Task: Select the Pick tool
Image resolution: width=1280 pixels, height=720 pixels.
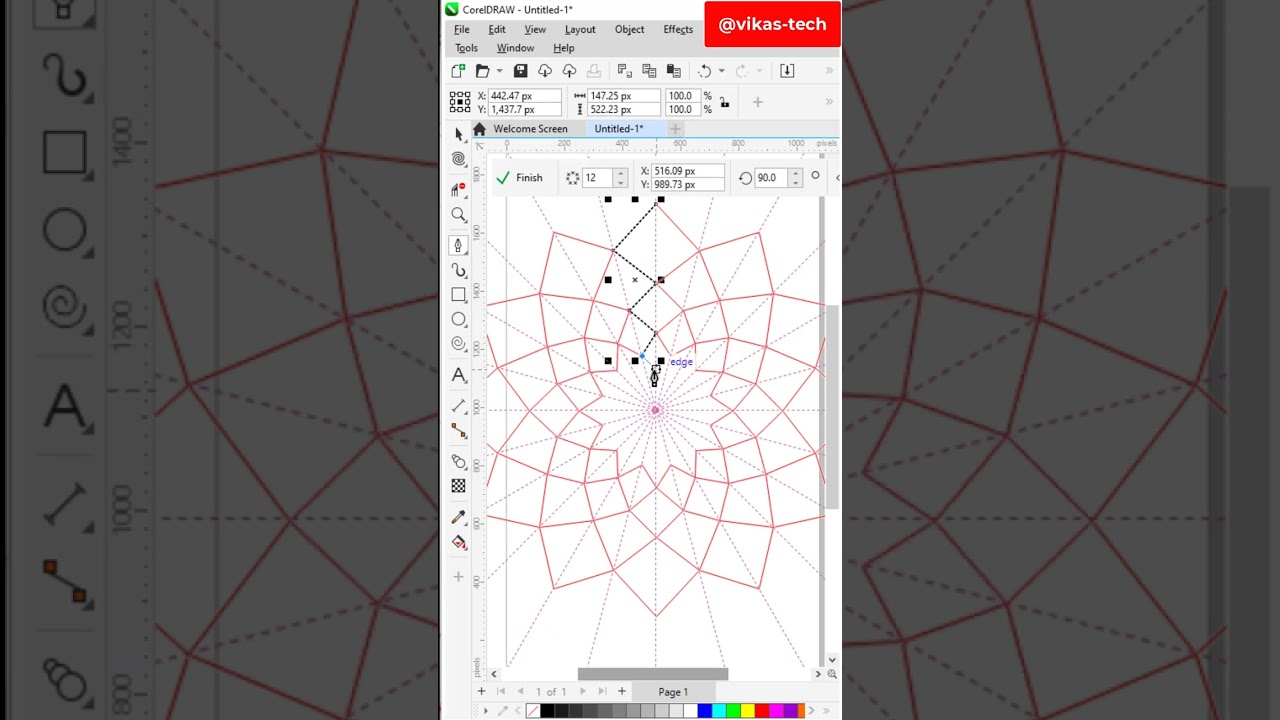Action: coord(459,134)
